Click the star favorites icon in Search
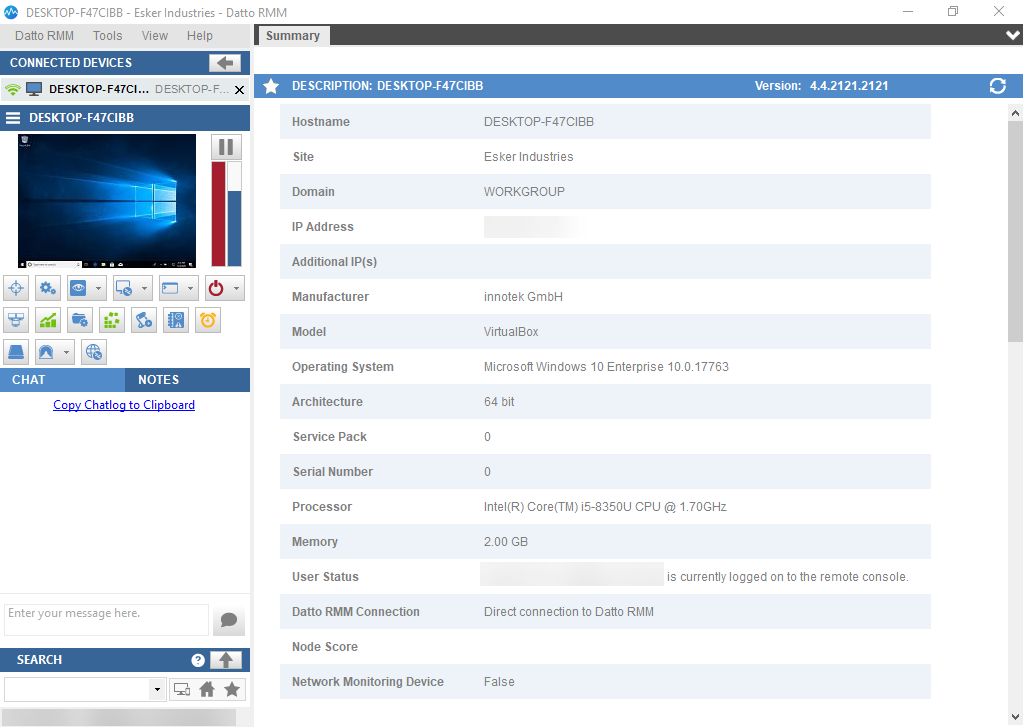The width and height of the screenshot is (1023, 727). tap(232, 689)
